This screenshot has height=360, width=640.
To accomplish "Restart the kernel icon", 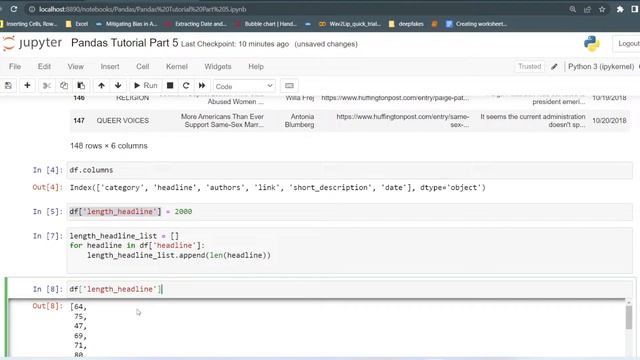I will tap(186, 86).
